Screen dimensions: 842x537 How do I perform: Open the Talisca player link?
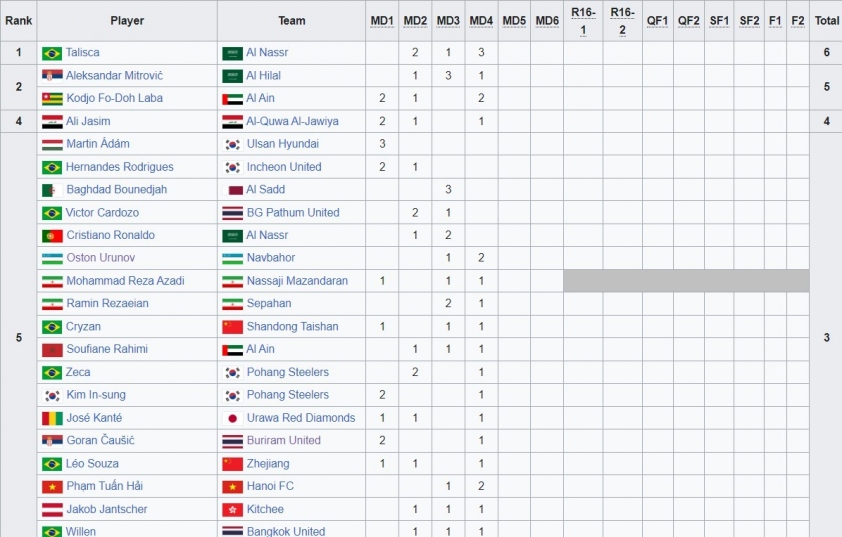[x=83, y=53]
